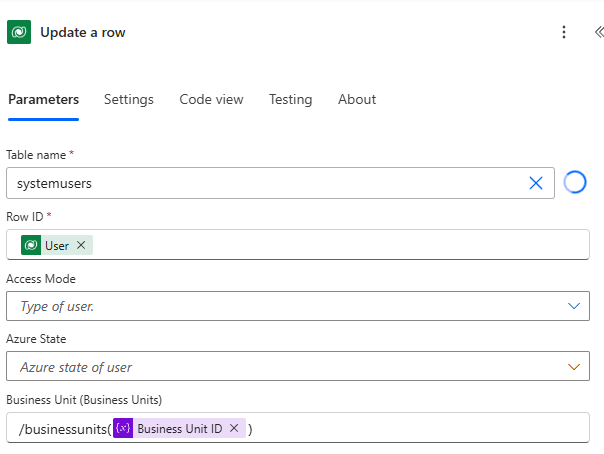Switch to the Code view tab
This screenshot has height=454, width=604.
pos(211,99)
